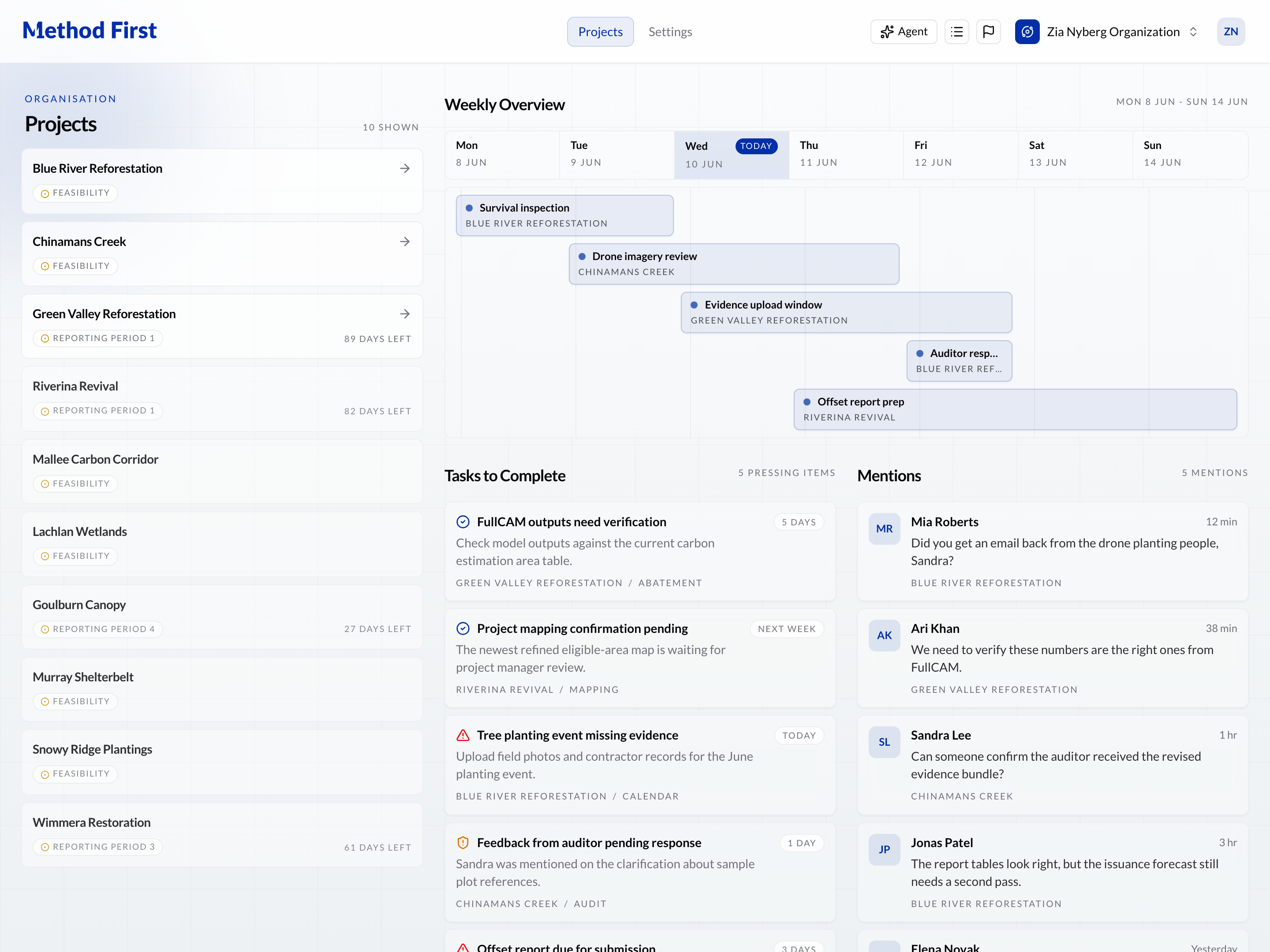Image resolution: width=1270 pixels, height=952 pixels.
Task: Click shield alert icon on Feedback from auditor task
Action: [x=463, y=842]
